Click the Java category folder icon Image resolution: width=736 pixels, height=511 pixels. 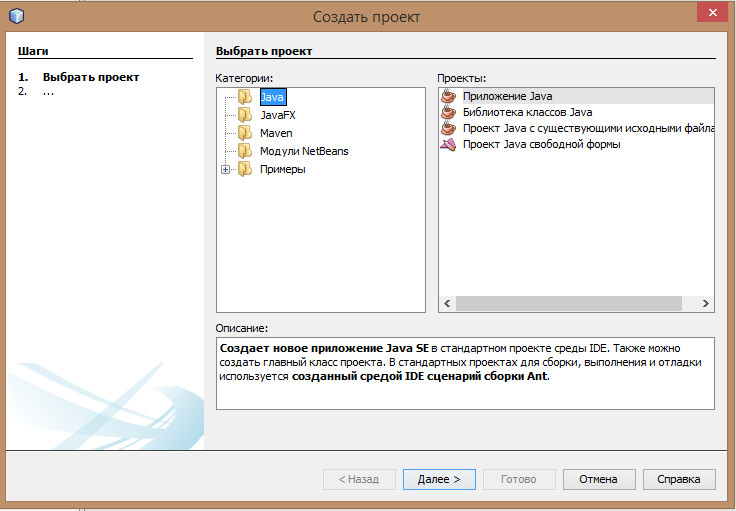click(245, 97)
